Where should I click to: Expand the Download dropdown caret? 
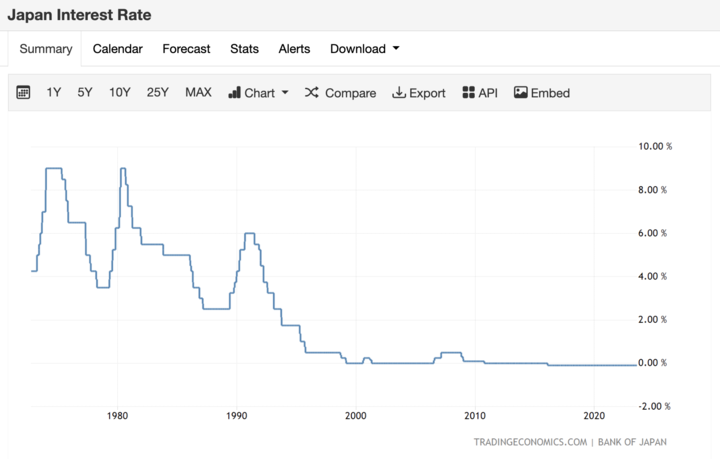click(396, 48)
